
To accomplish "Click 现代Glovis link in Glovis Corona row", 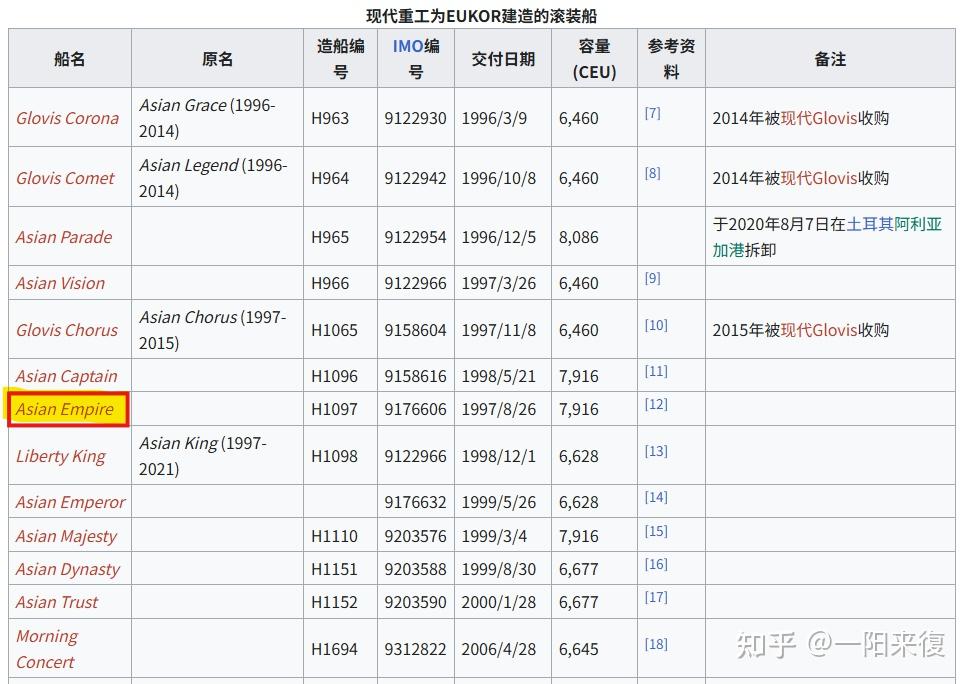I will coord(819,118).
